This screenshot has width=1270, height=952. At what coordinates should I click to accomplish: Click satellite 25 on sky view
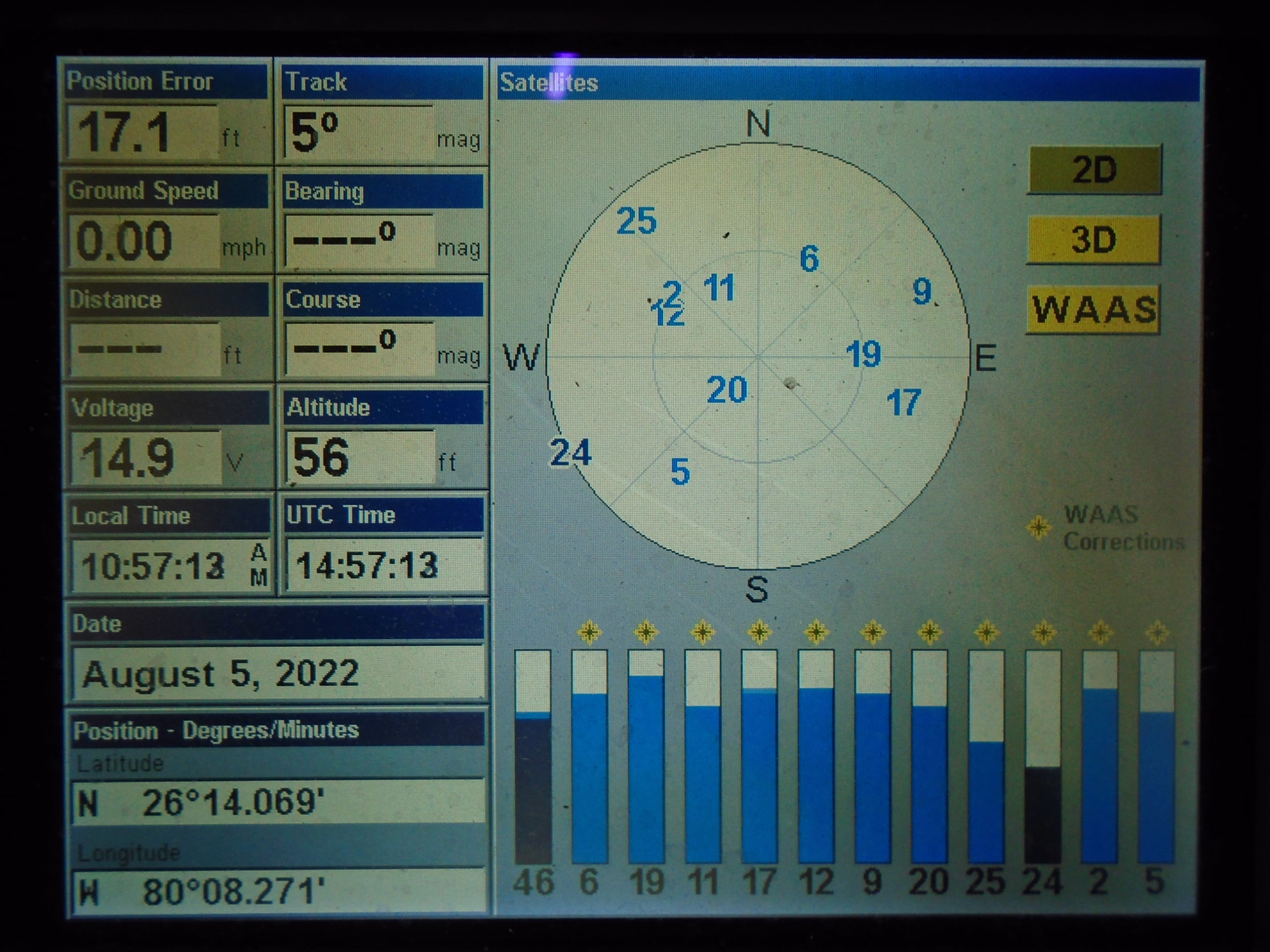click(636, 221)
